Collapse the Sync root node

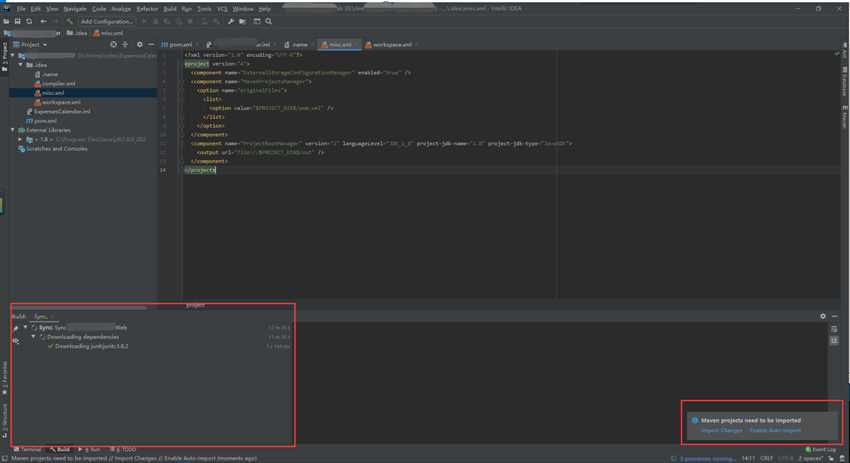25,327
